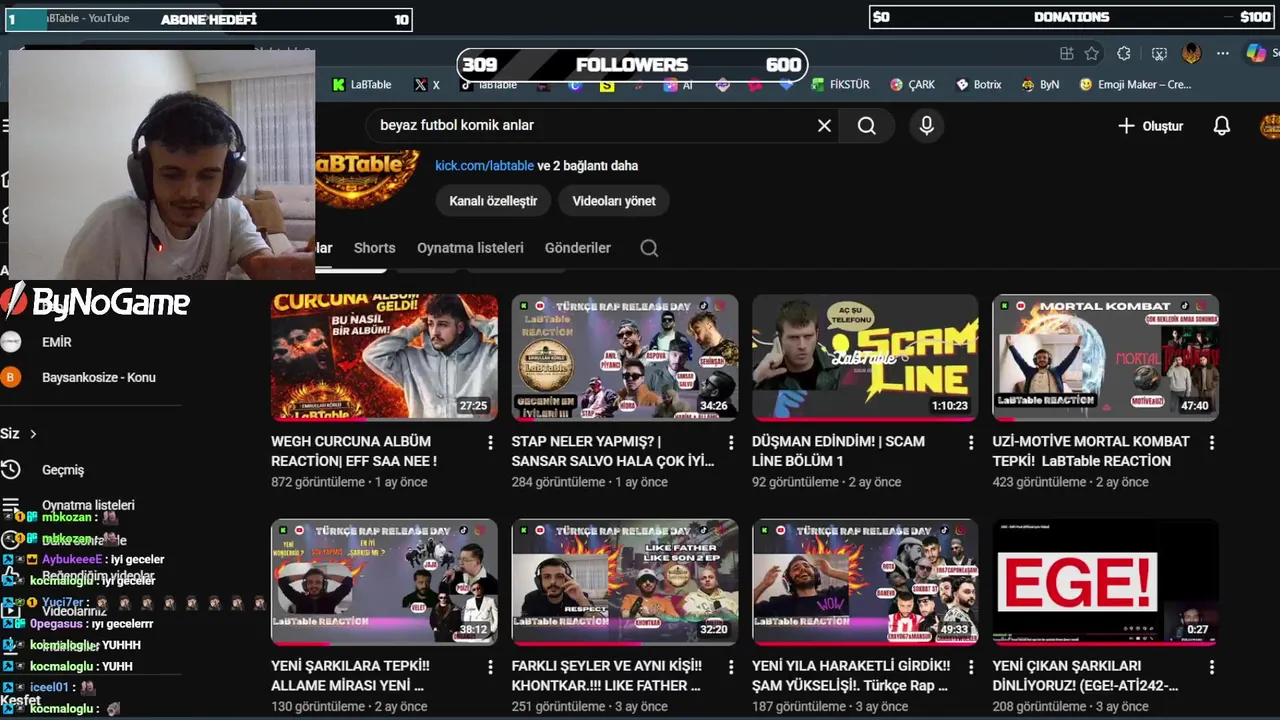Add page to favorites with star icon
This screenshot has height=720, width=1280.
[1092, 54]
